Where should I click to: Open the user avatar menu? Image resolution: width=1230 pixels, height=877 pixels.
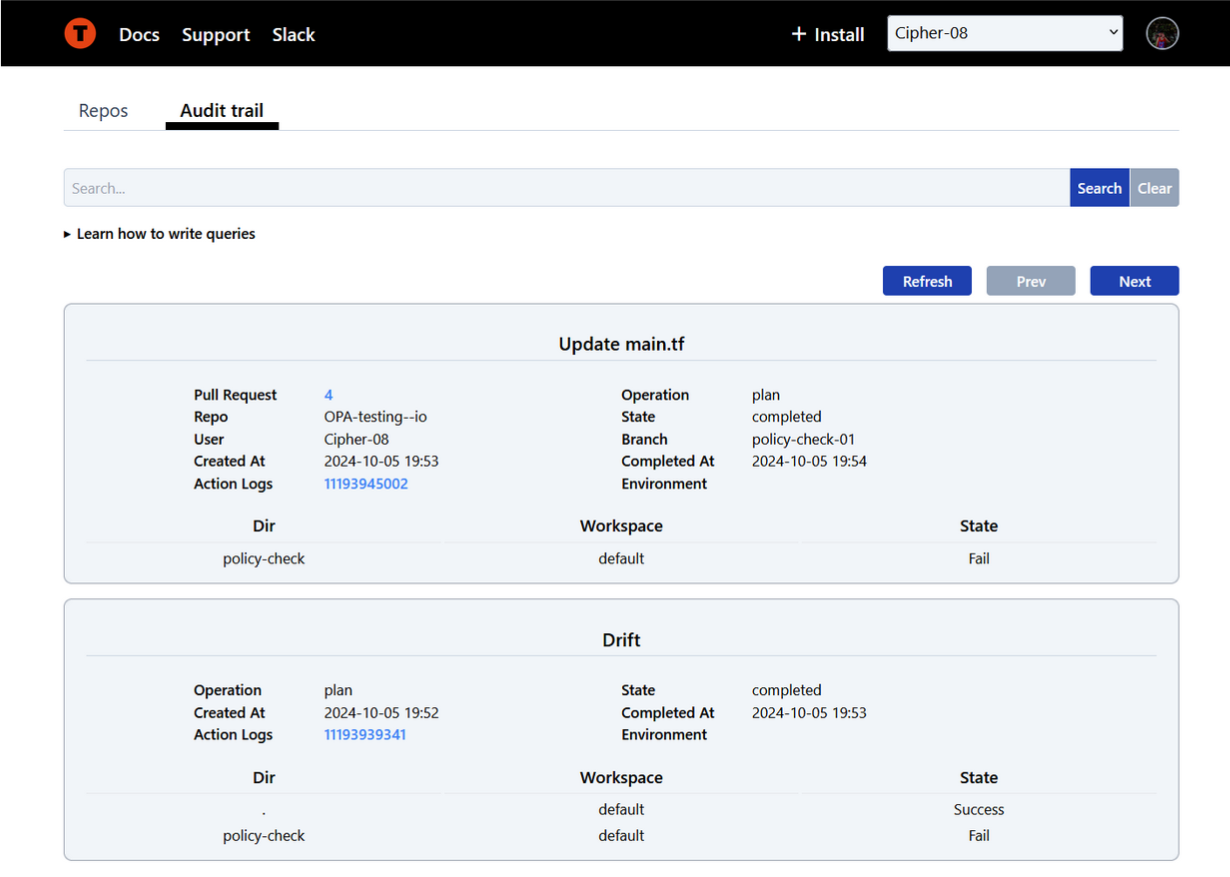1162,33
